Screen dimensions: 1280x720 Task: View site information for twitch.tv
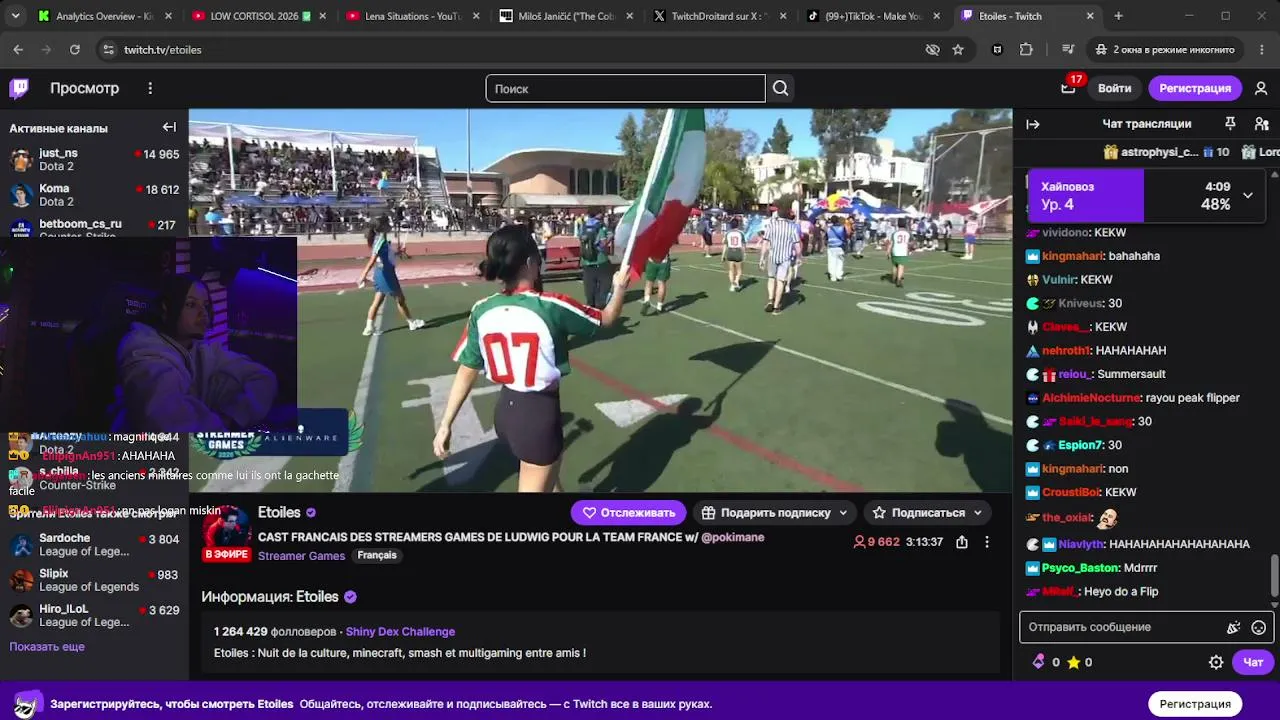tap(108, 49)
